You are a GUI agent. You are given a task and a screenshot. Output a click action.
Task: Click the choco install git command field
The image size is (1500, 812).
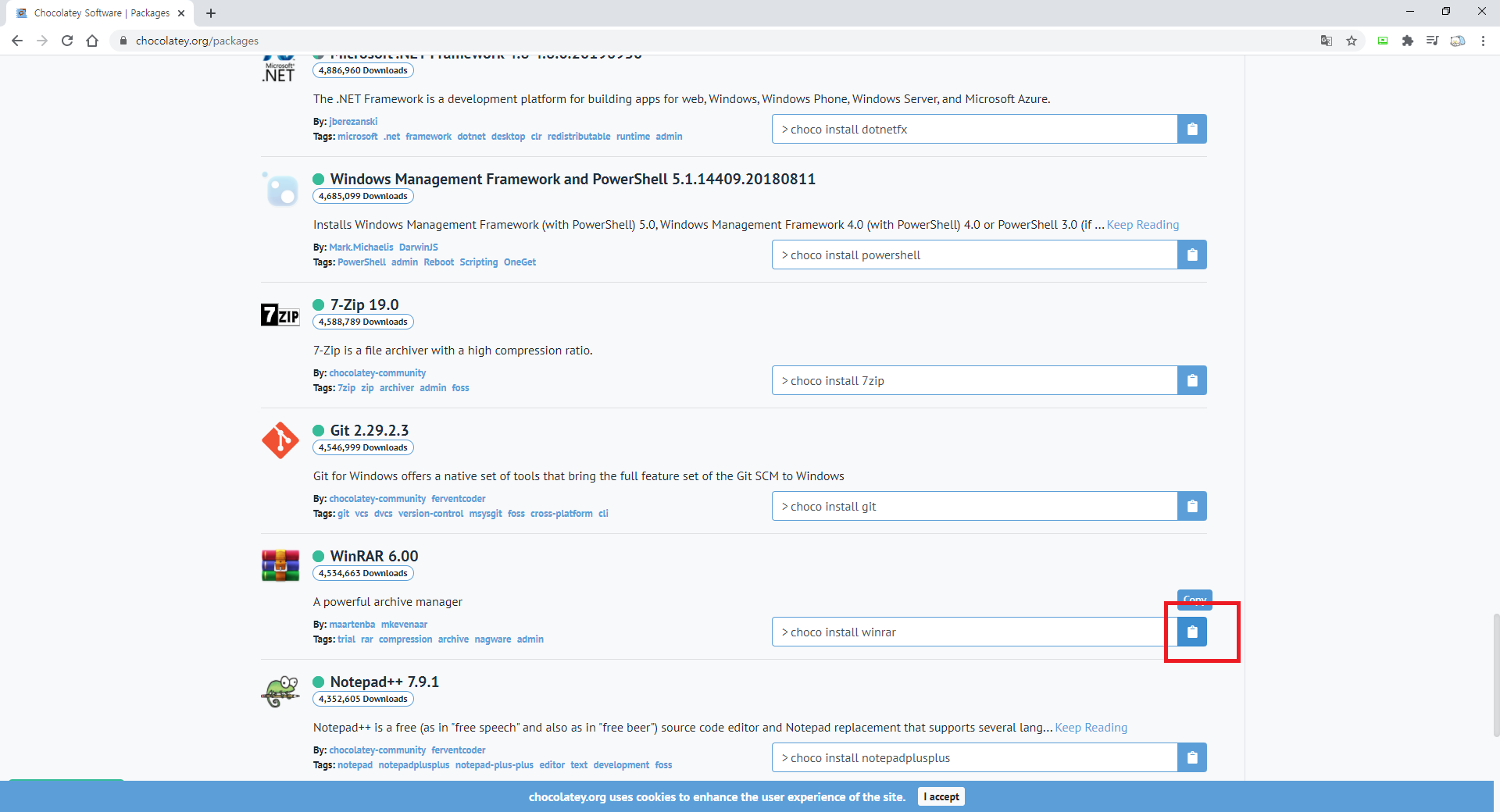point(974,506)
